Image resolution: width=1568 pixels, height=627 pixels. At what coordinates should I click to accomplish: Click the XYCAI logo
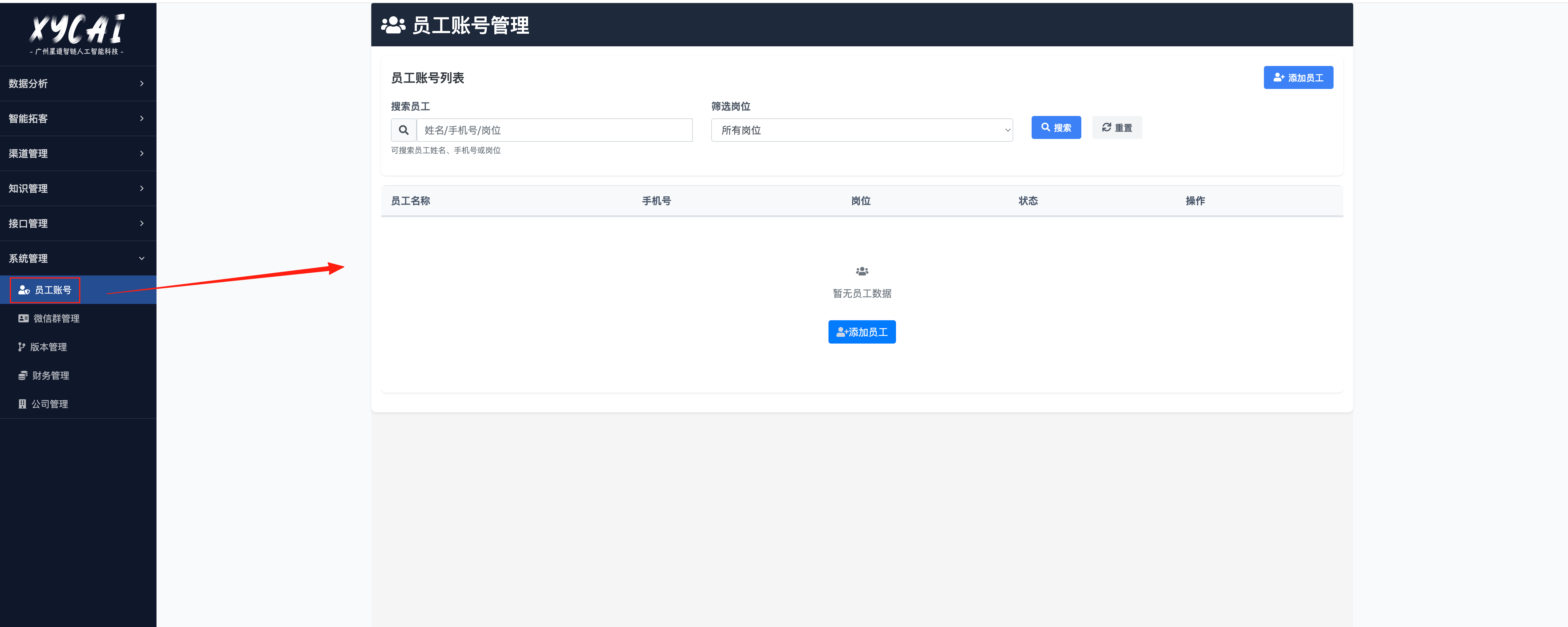77,35
